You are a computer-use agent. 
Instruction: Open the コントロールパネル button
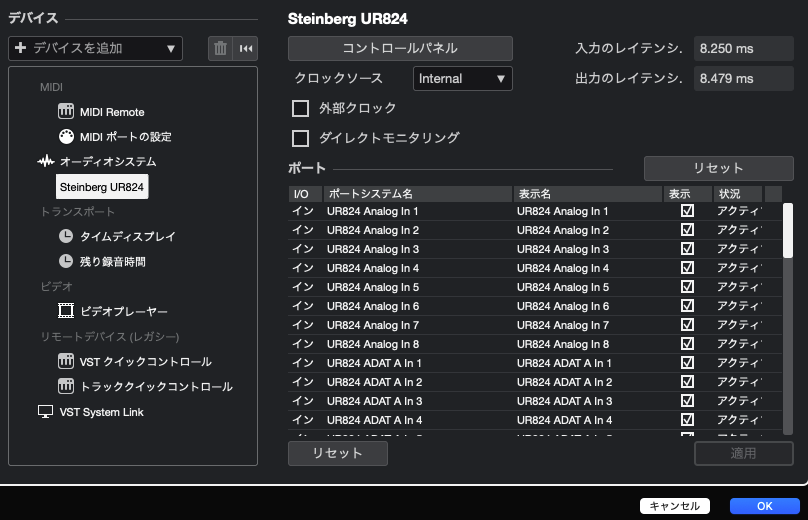(x=400, y=48)
